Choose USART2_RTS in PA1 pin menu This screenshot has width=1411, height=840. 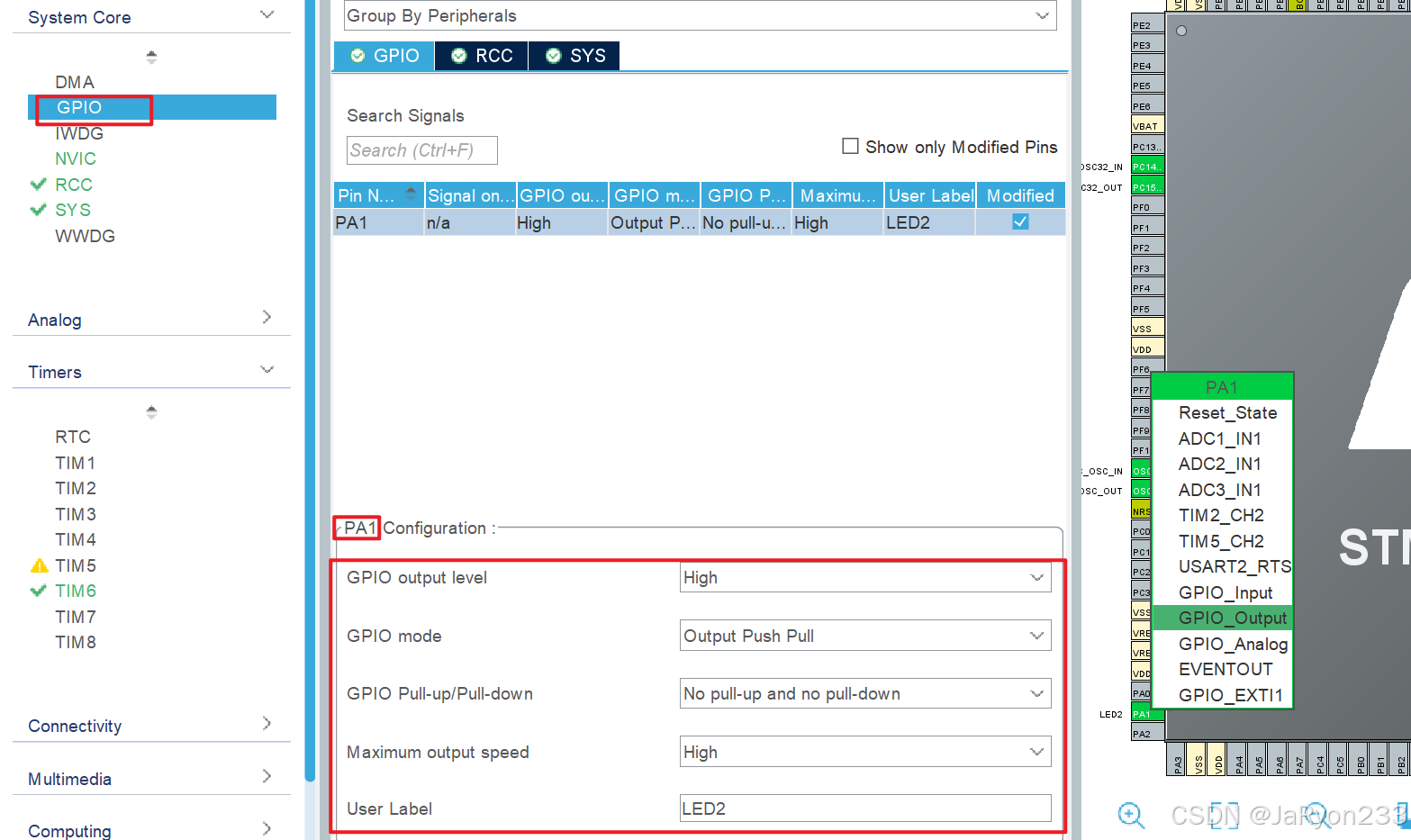[1234, 566]
